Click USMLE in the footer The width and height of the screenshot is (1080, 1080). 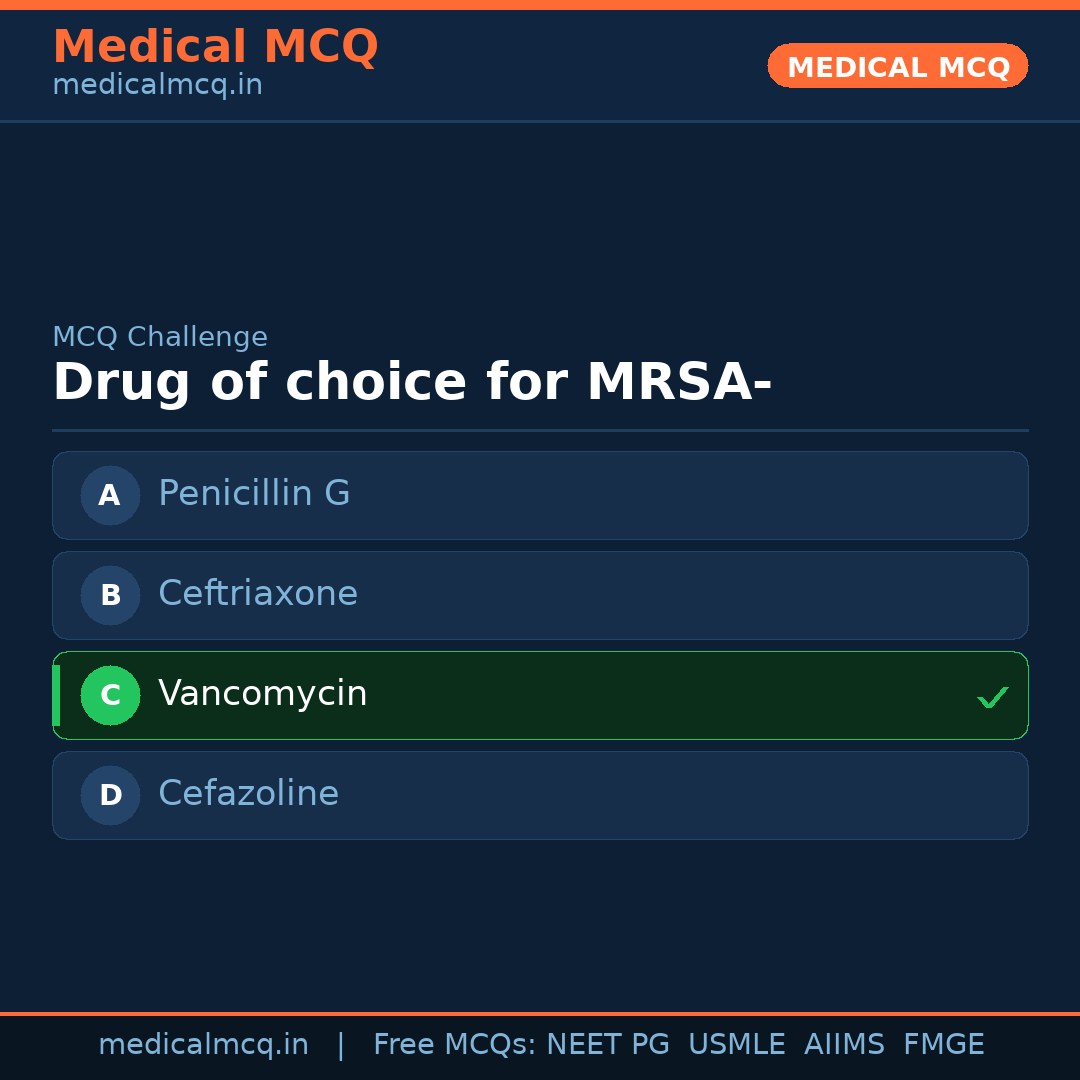pos(736,1045)
